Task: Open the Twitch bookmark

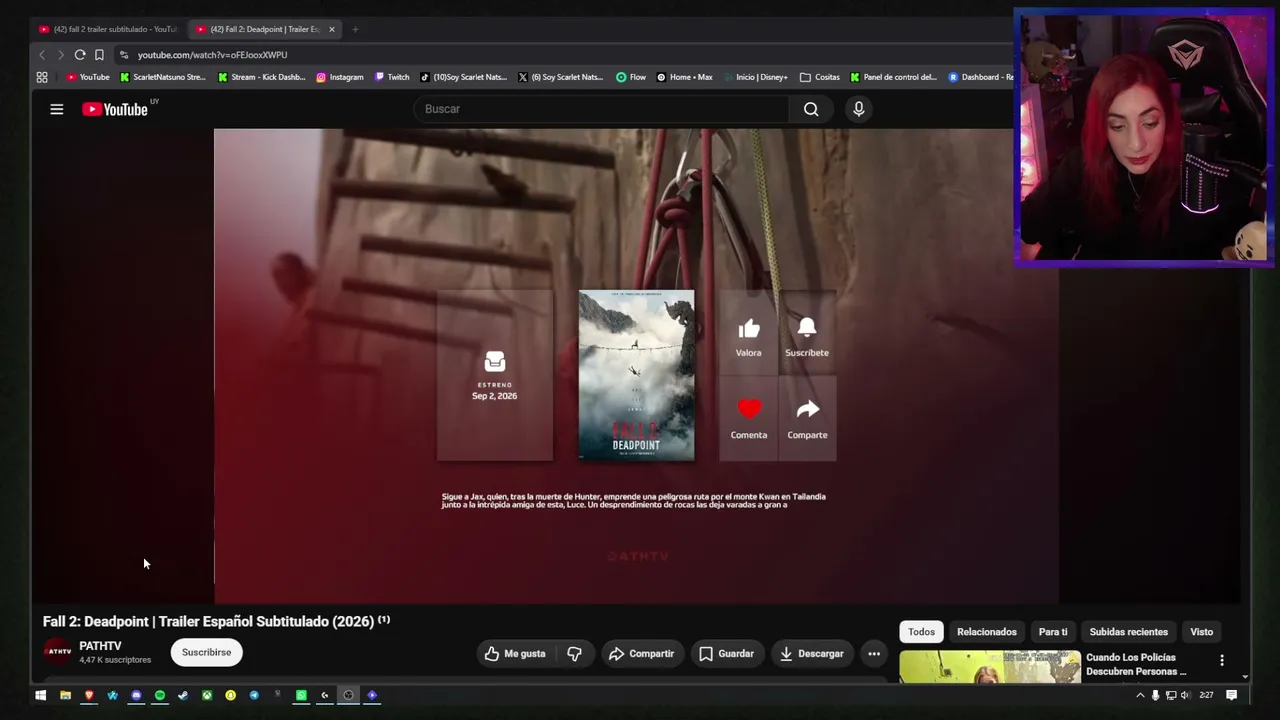Action: pyautogui.click(x=392, y=77)
